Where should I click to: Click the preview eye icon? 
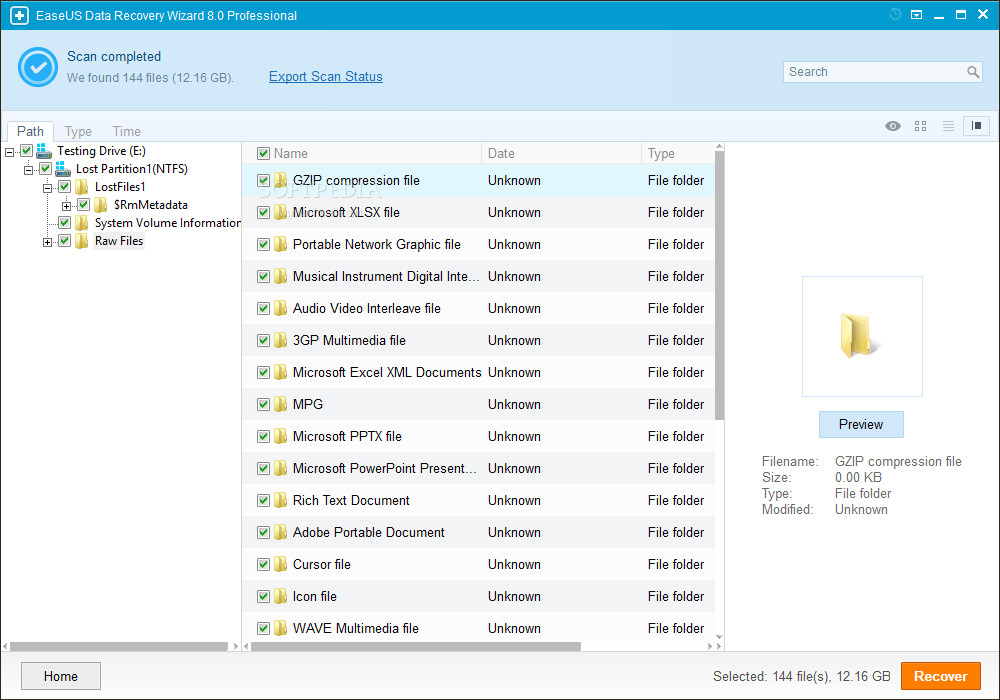click(893, 126)
